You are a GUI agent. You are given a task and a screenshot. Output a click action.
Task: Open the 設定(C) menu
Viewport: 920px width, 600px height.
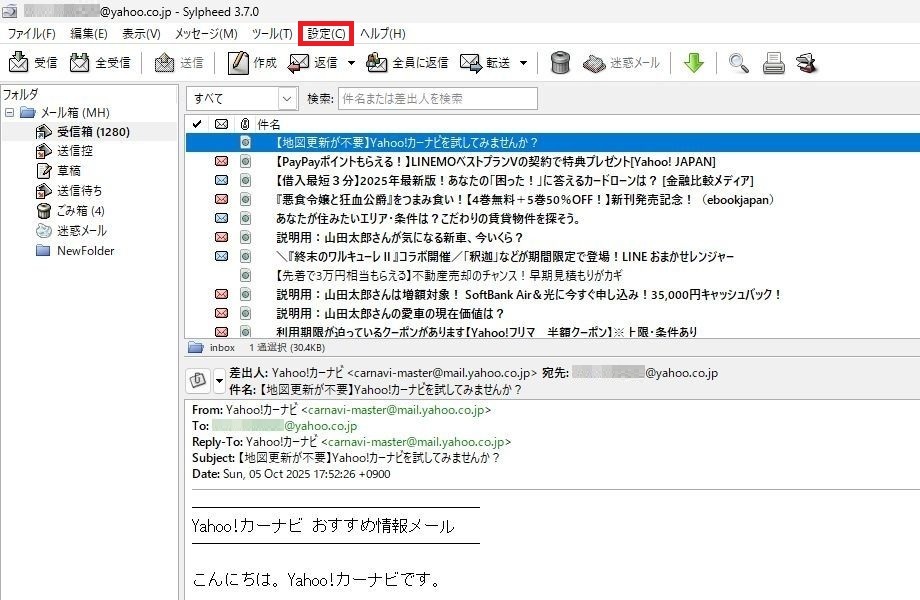pos(326,34)
